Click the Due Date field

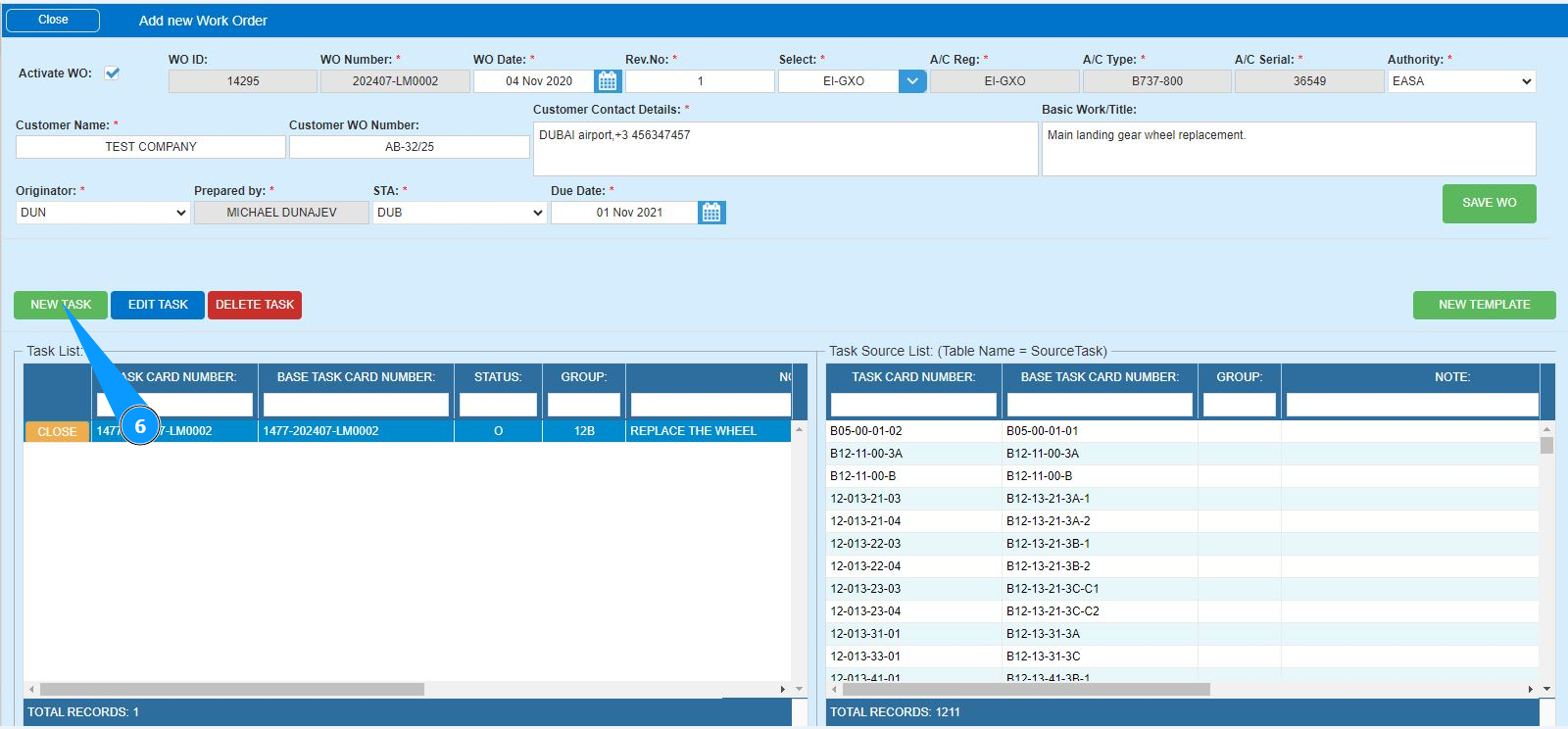pyautogui.click(x=625, y=213)
